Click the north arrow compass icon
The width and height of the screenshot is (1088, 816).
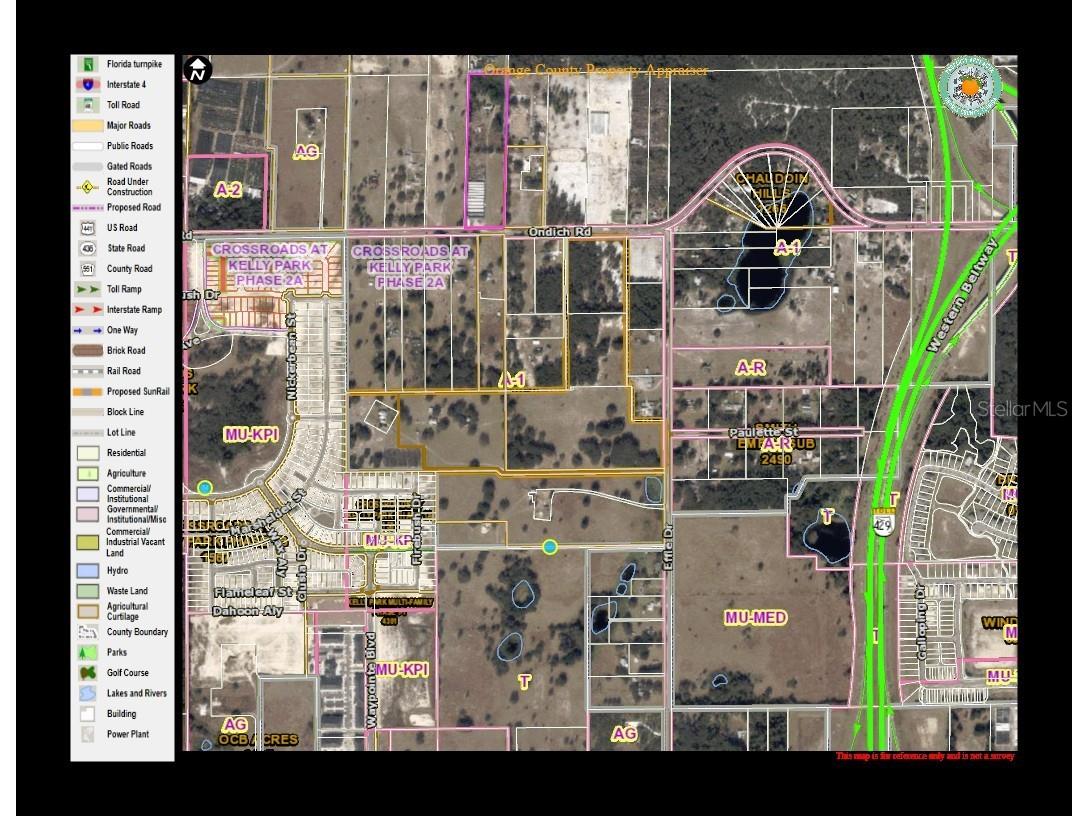[198, 70]
